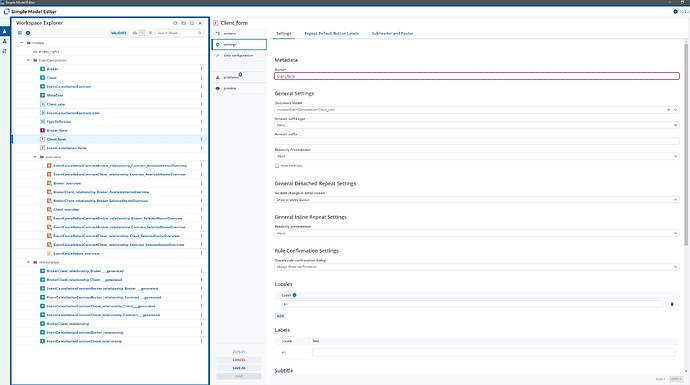The width and height of the screenshot is (690, 385).
Task: Click into the Name input field
Action: pos(477,76)
